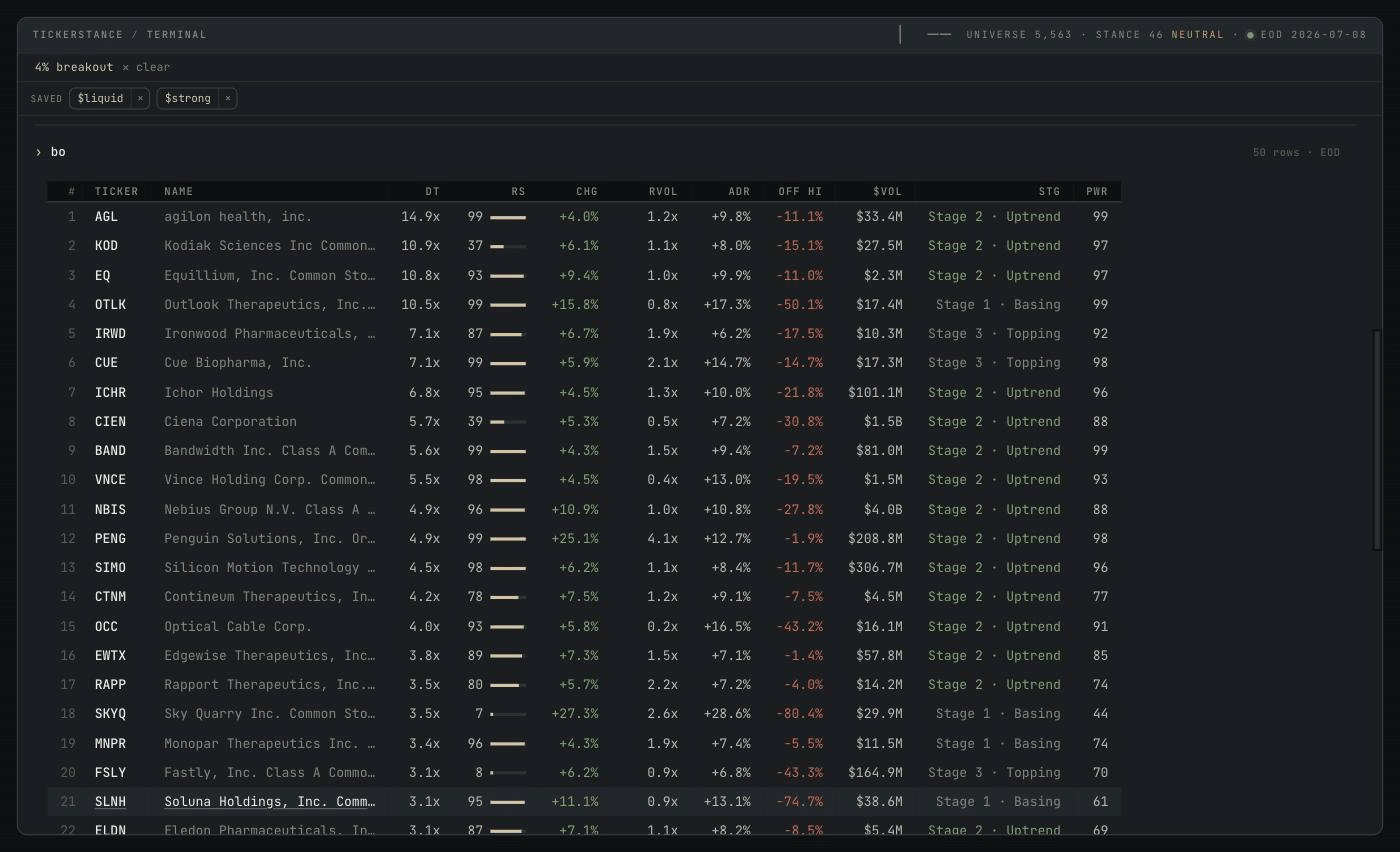Select the EQ ticker
The width and height of the screenshot is (1400, 852).
pyautogui.click(x=102, y=275)
